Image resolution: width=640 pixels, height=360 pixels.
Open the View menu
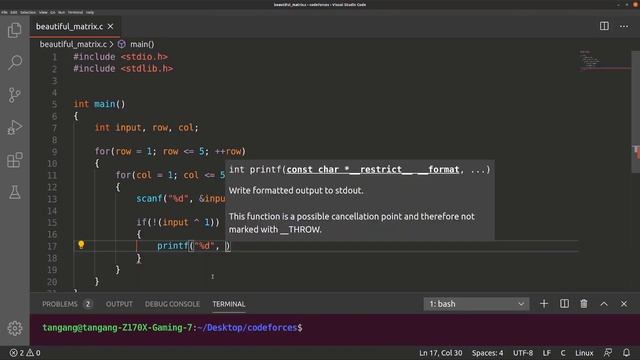click(x=43, y=12)
